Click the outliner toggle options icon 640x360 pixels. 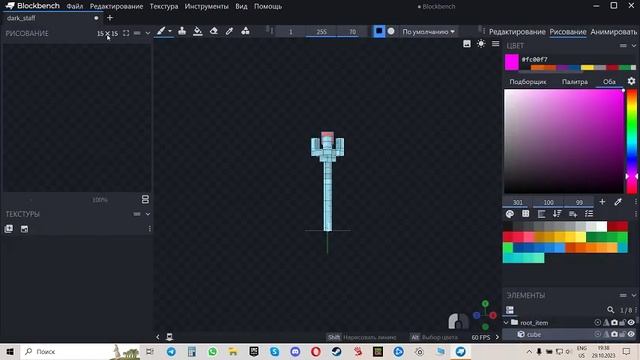click(510, 310)
